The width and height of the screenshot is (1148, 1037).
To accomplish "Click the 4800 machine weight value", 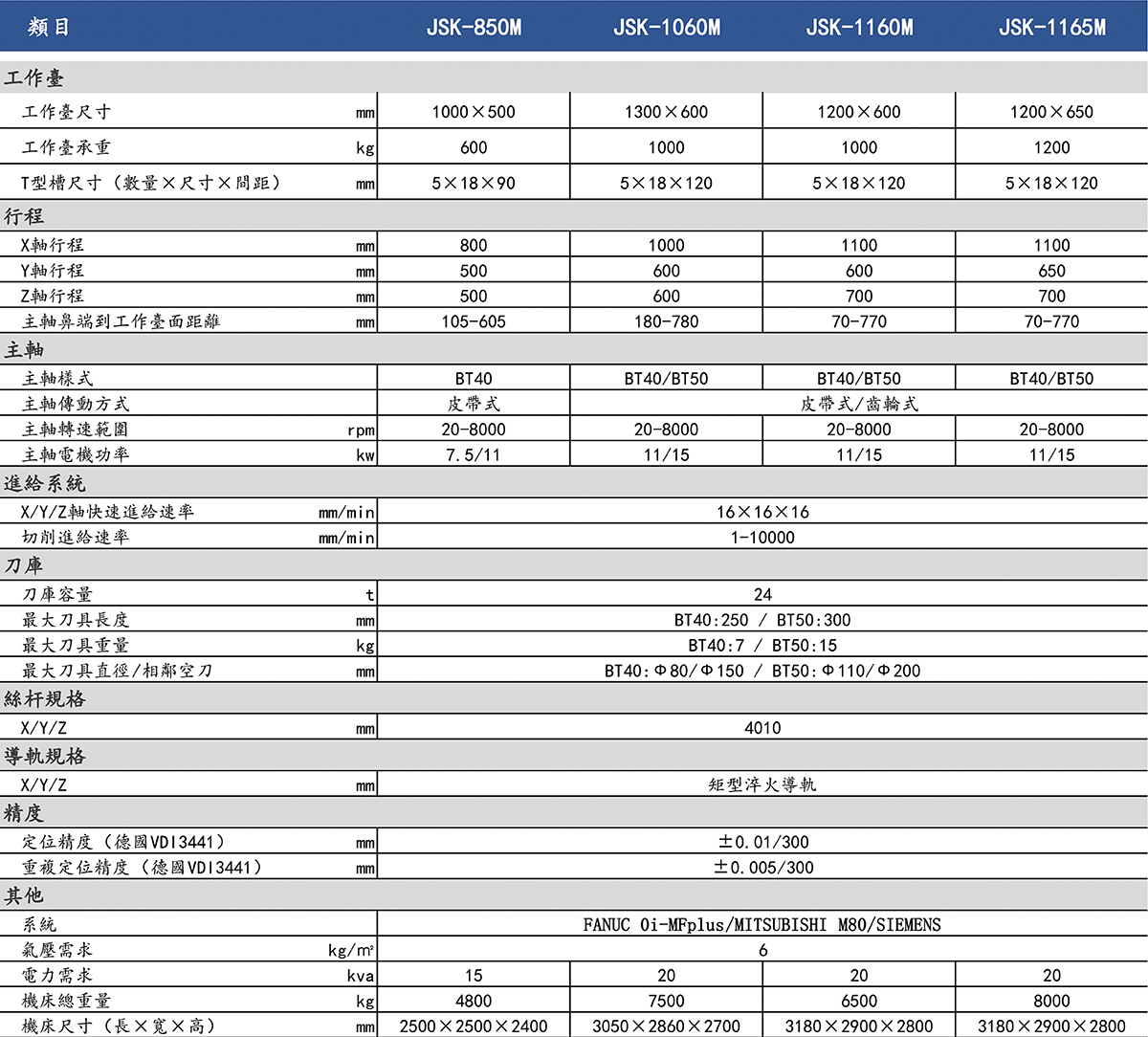I will (x=474, y=1001).
